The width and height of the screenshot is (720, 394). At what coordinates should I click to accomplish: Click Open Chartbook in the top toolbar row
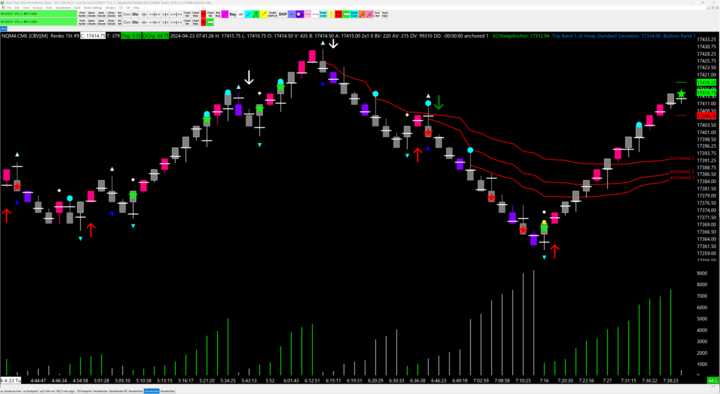(x=91, y=14)
